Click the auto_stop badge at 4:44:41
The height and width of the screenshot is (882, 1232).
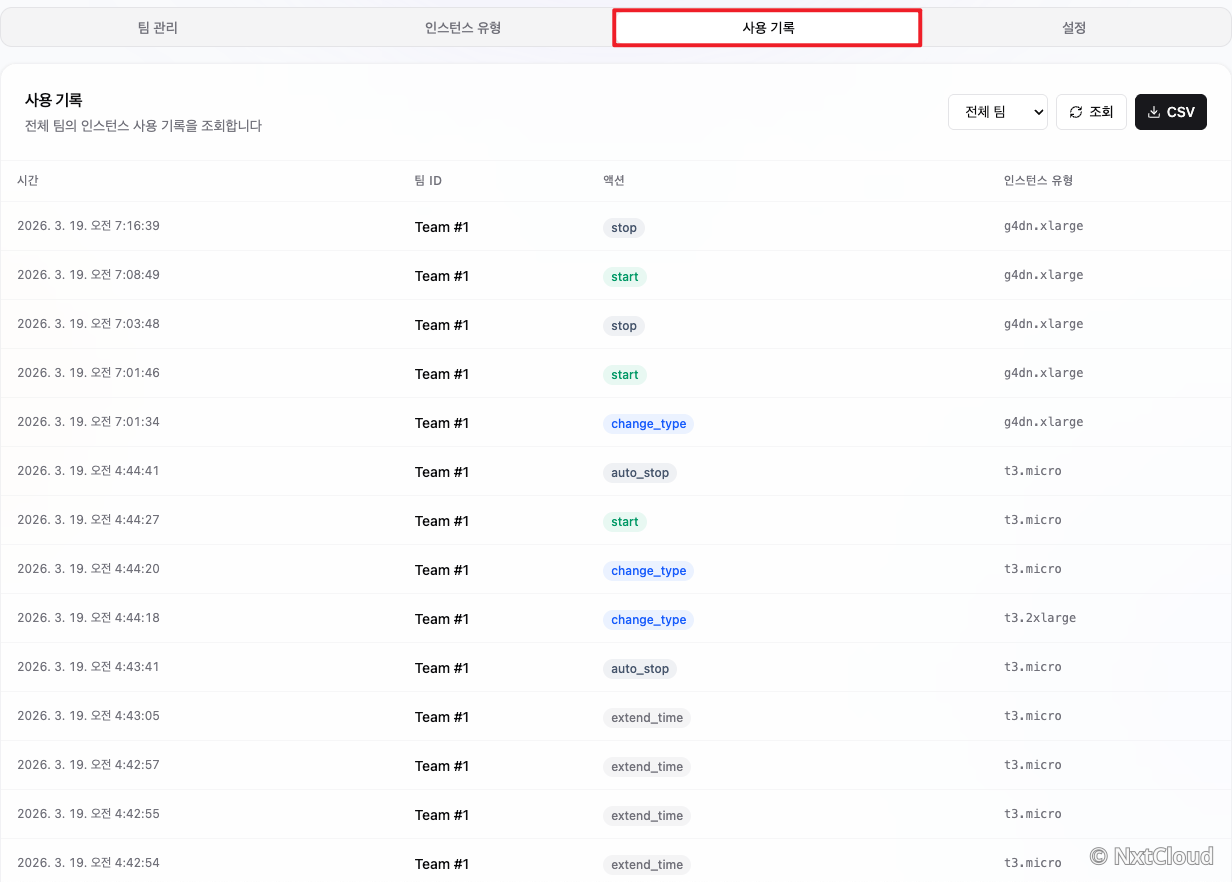pyautogui.click(x=640, y=473)
